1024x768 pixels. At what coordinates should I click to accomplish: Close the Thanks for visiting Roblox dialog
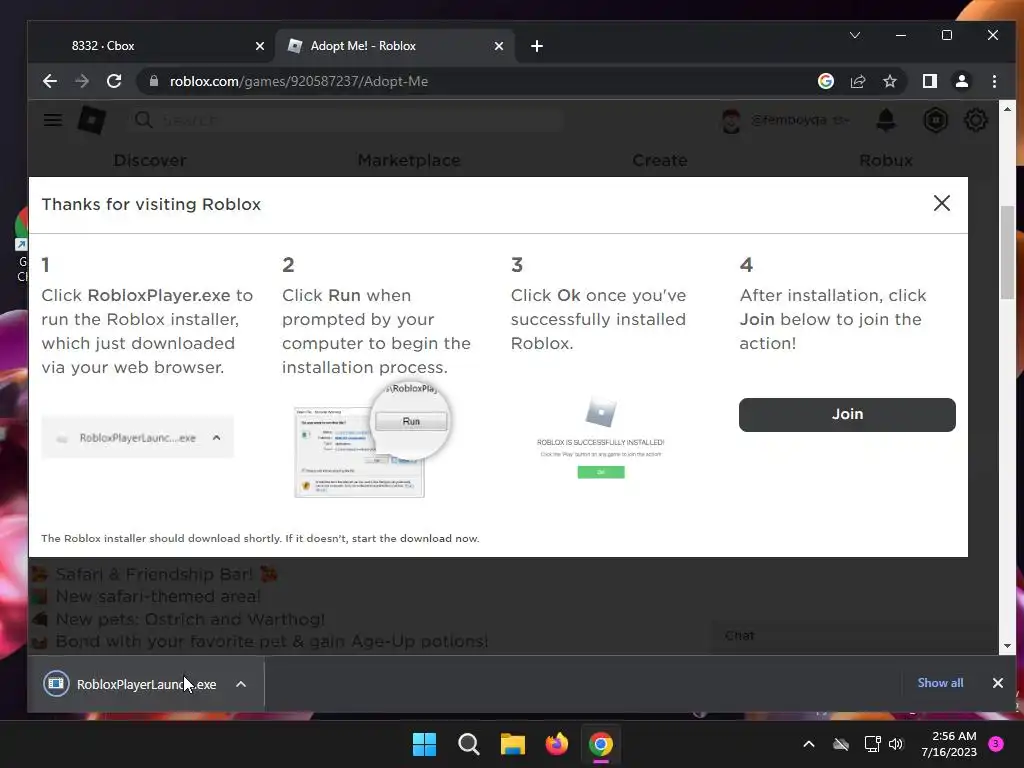coord(942,203)
